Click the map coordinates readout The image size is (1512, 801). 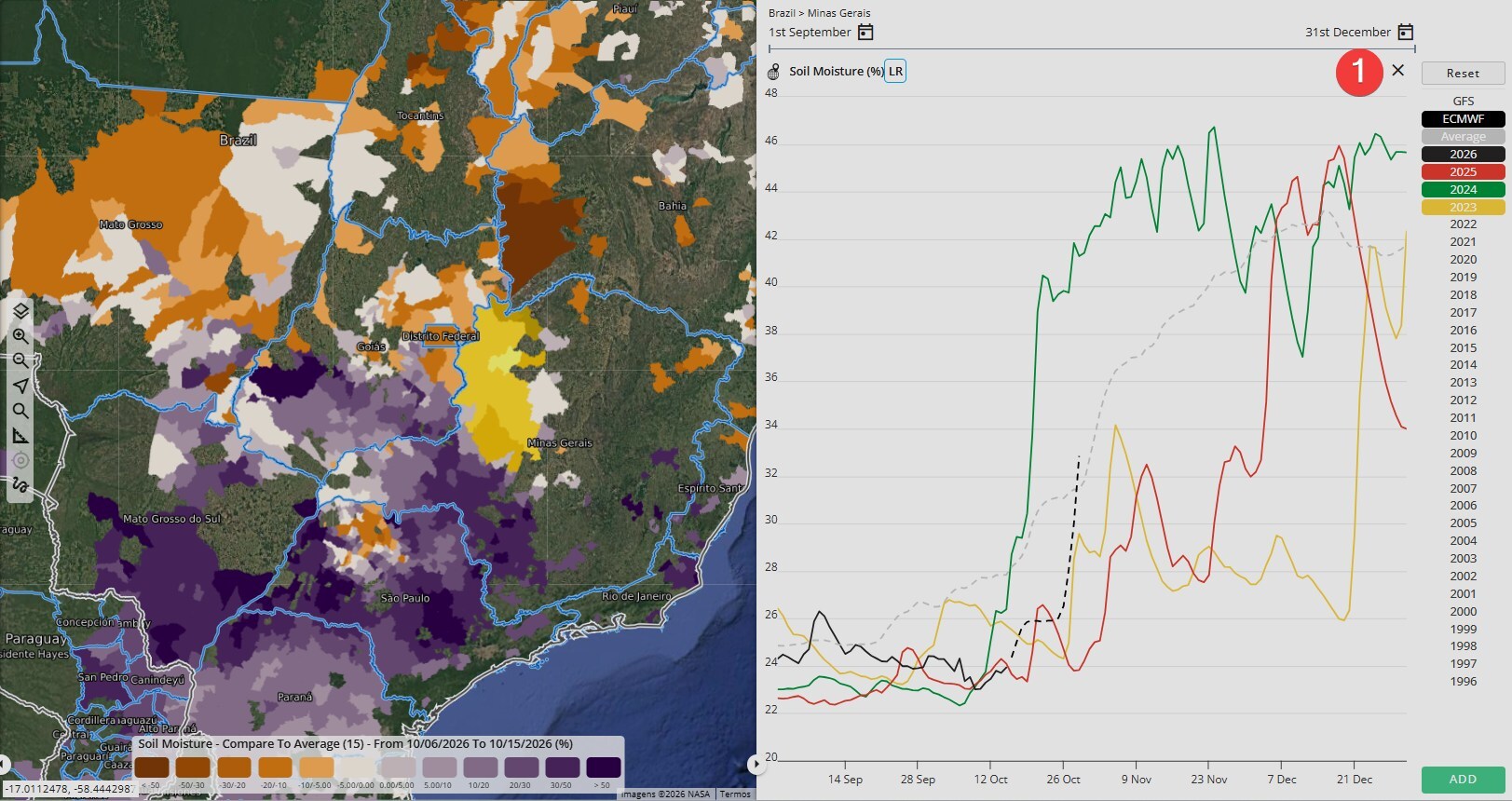(x=70, y=790)
